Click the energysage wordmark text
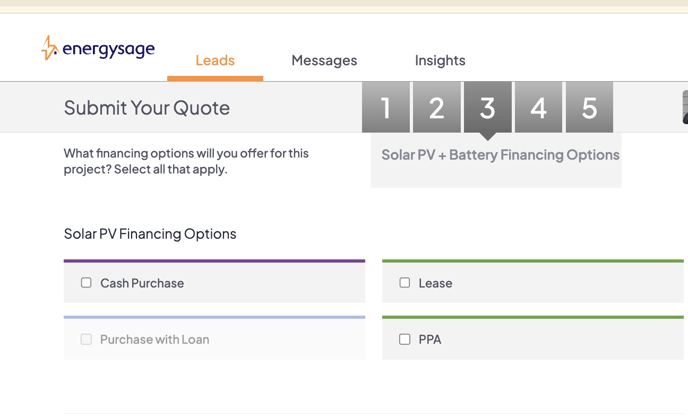 [108, 49]
